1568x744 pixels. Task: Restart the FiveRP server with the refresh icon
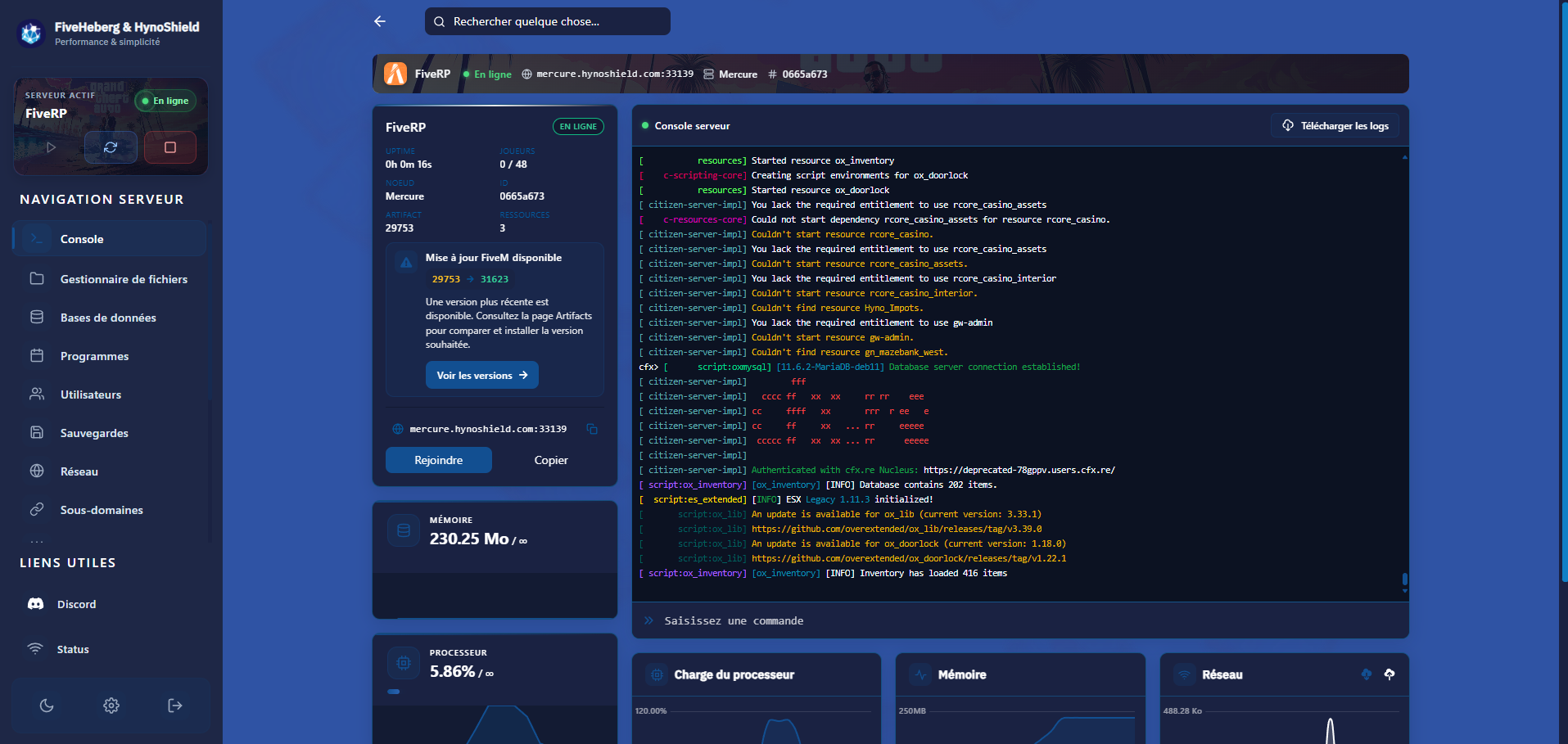point(111,147)
